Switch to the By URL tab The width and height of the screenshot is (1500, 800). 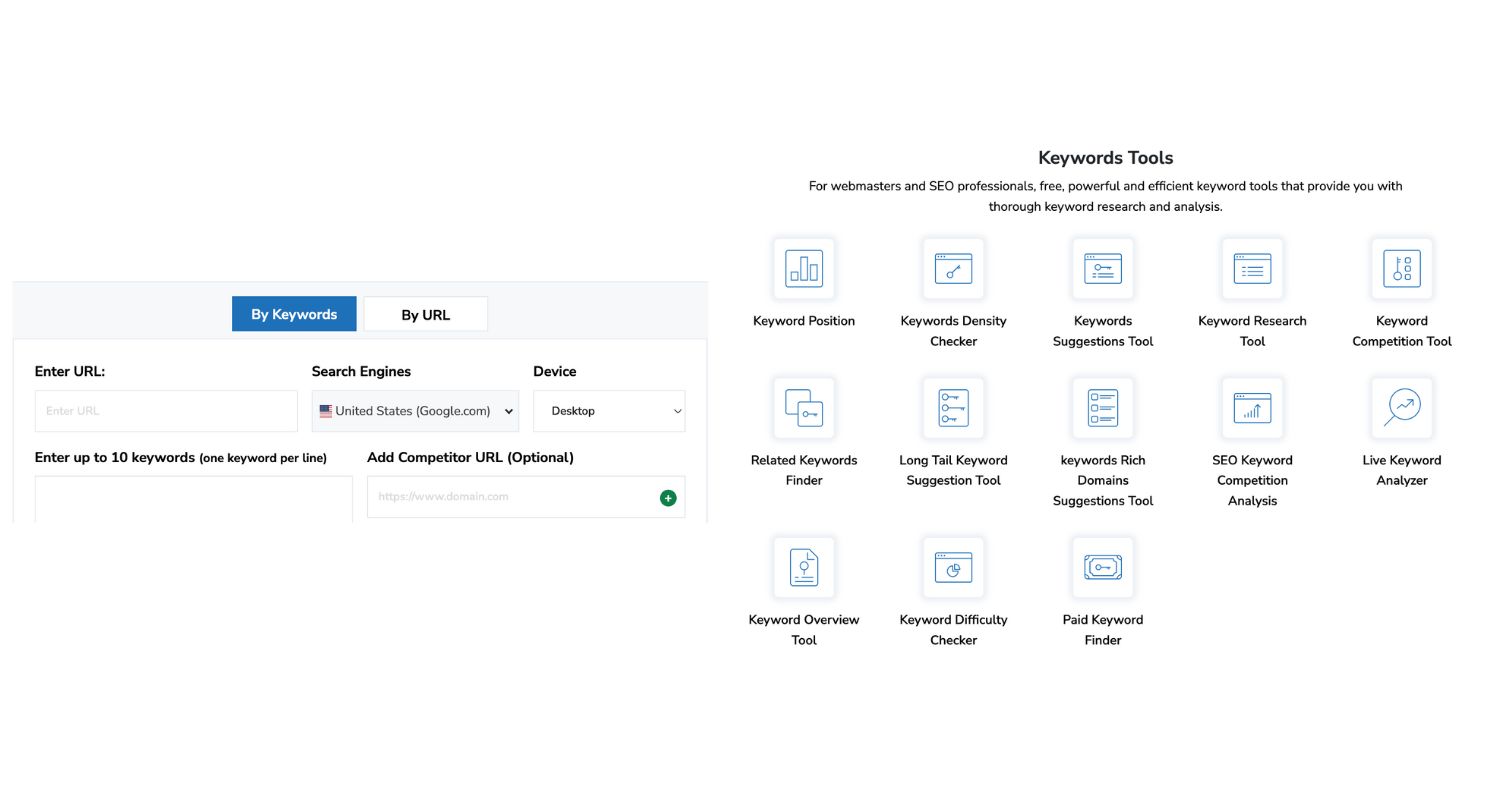(425, 315)
